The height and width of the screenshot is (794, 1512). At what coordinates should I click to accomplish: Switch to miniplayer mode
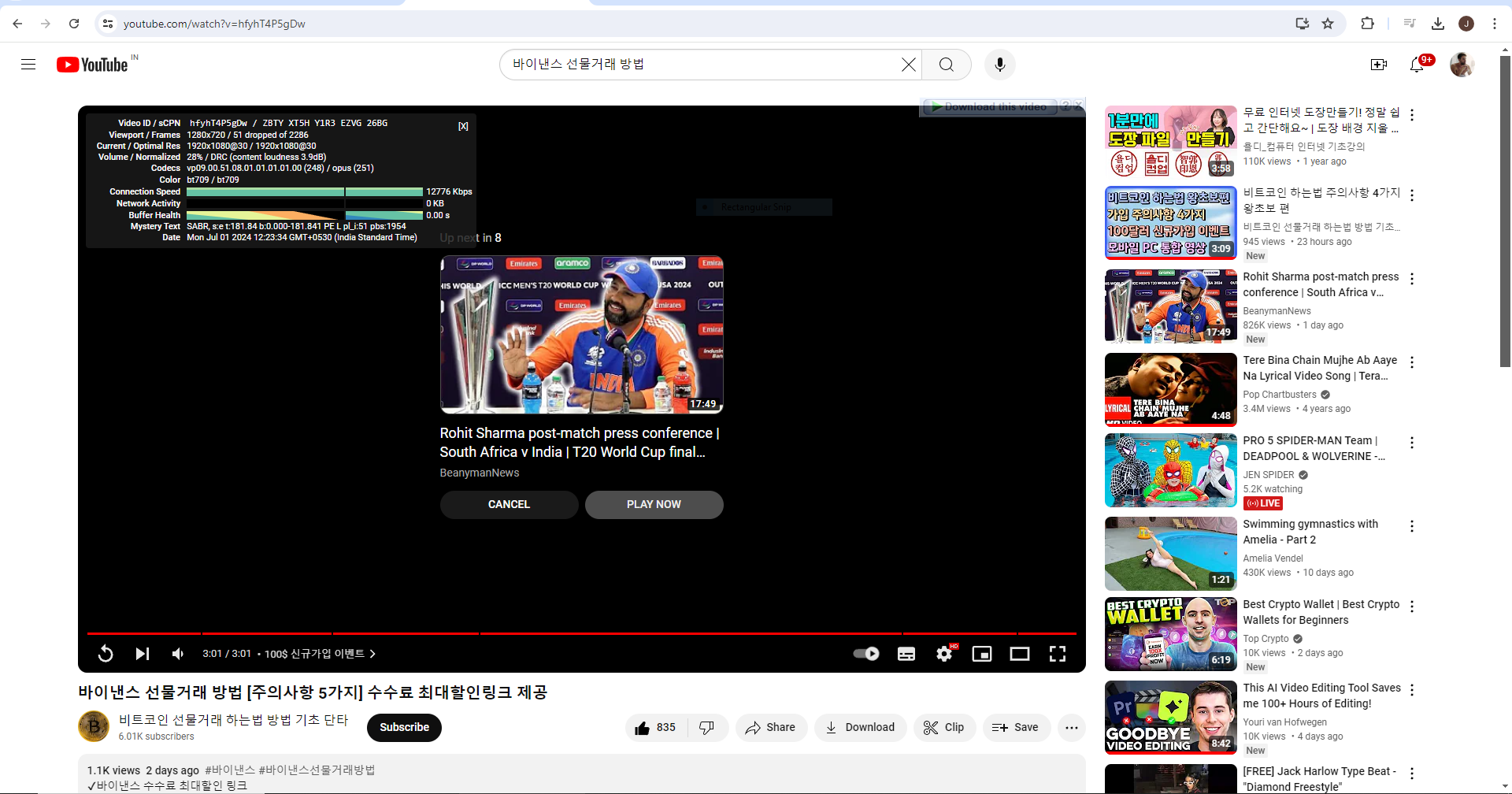coord(982,654)
